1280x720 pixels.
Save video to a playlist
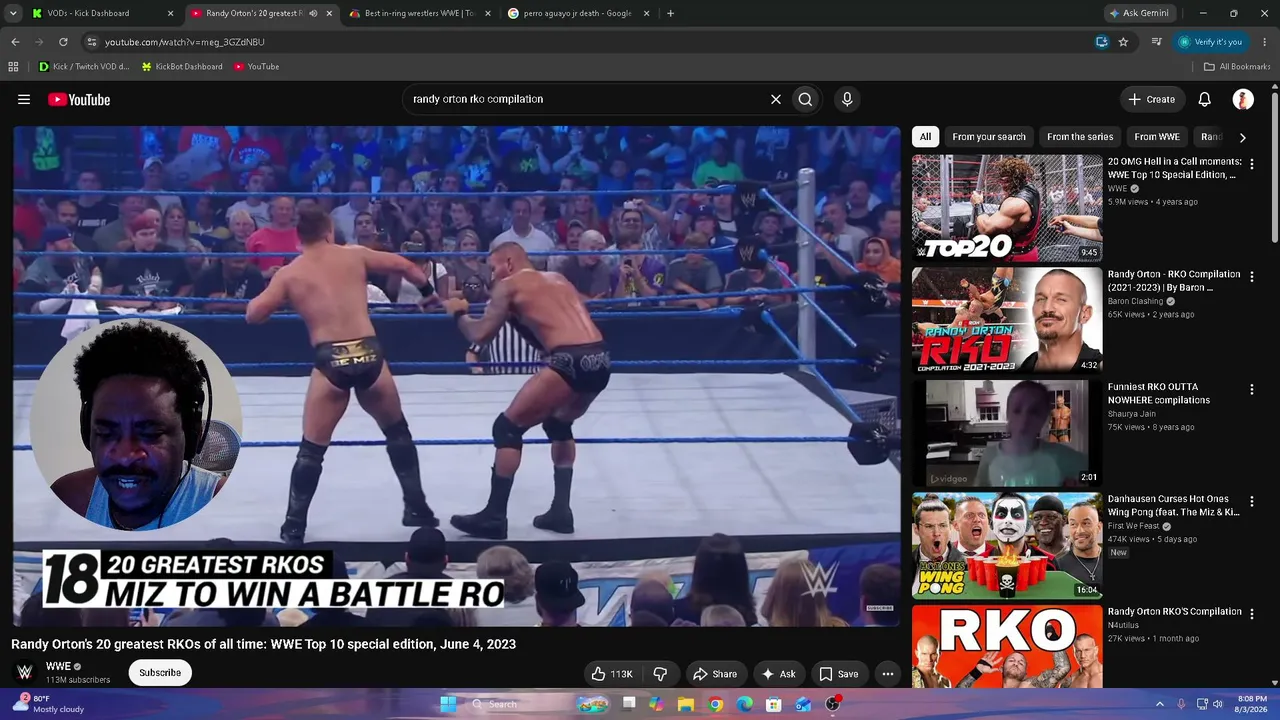pos(839,674)
